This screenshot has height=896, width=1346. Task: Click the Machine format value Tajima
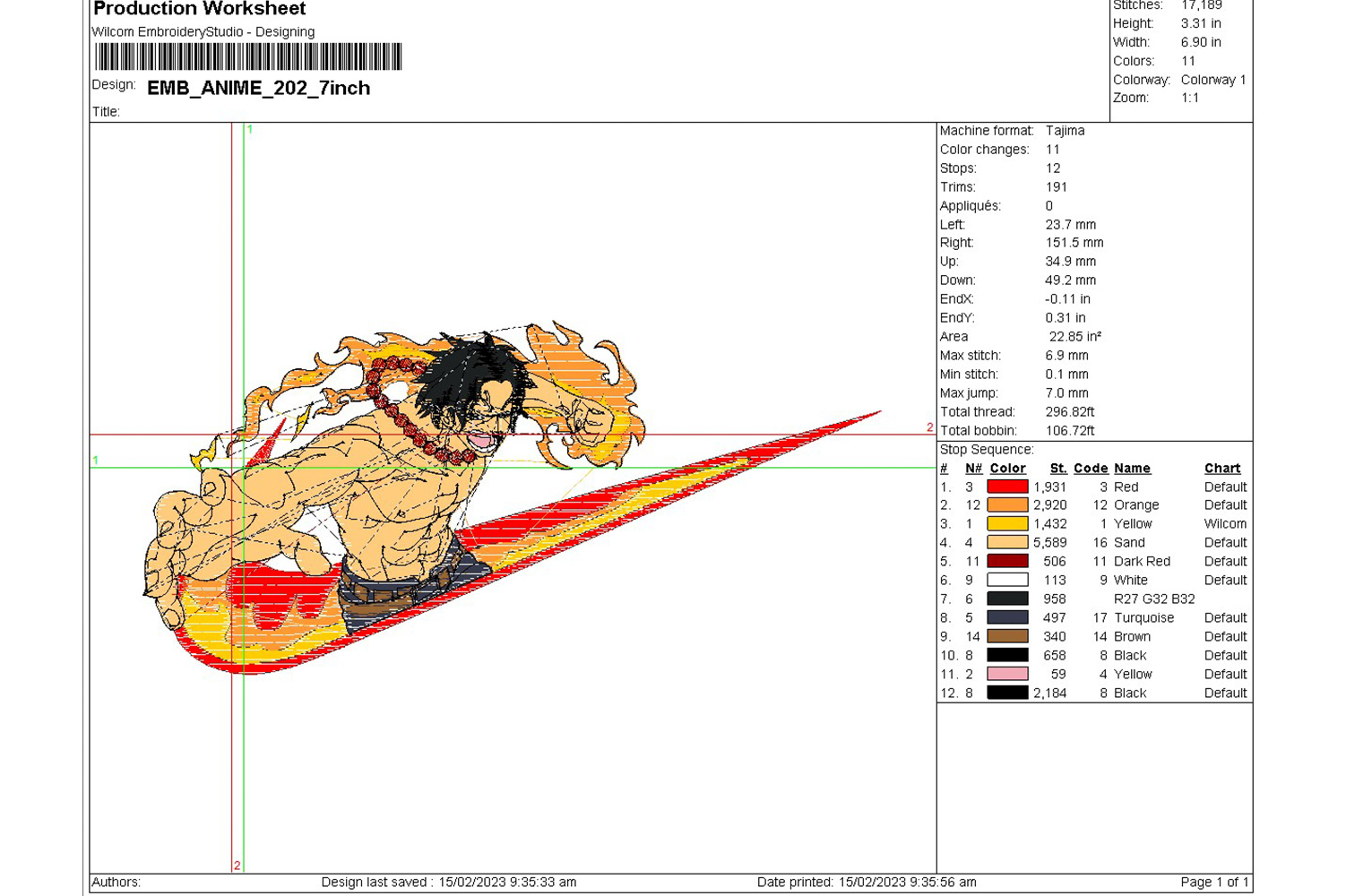click(x=1065, y=131)
